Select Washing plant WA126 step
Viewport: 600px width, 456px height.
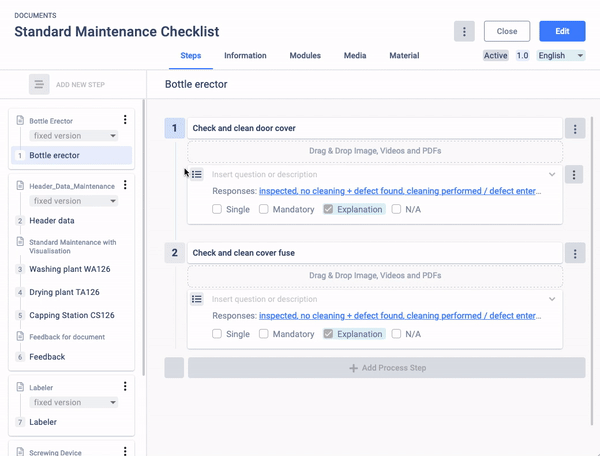pos(70,269)
